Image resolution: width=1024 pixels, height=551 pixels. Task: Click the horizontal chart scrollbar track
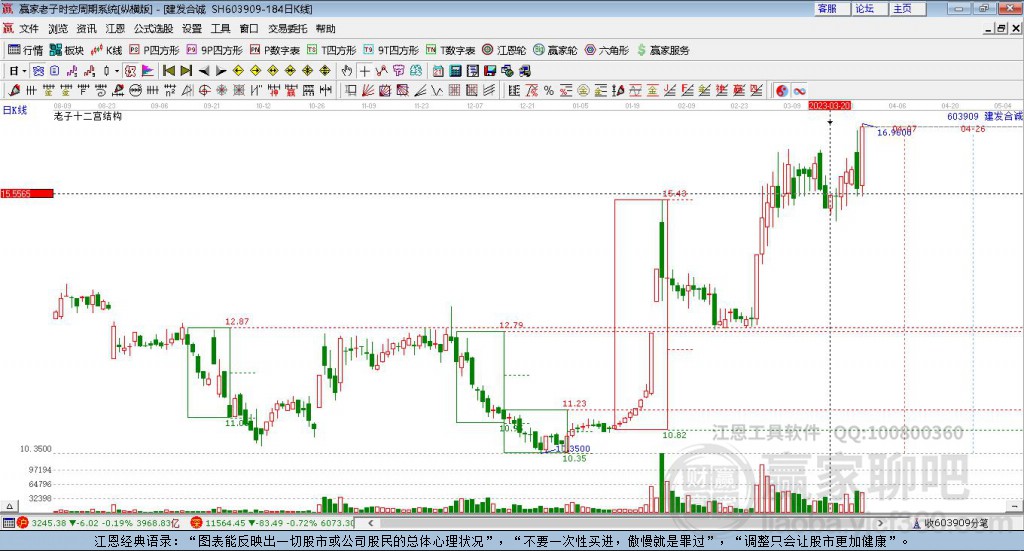pyautogui.click(x=625, y=523)
